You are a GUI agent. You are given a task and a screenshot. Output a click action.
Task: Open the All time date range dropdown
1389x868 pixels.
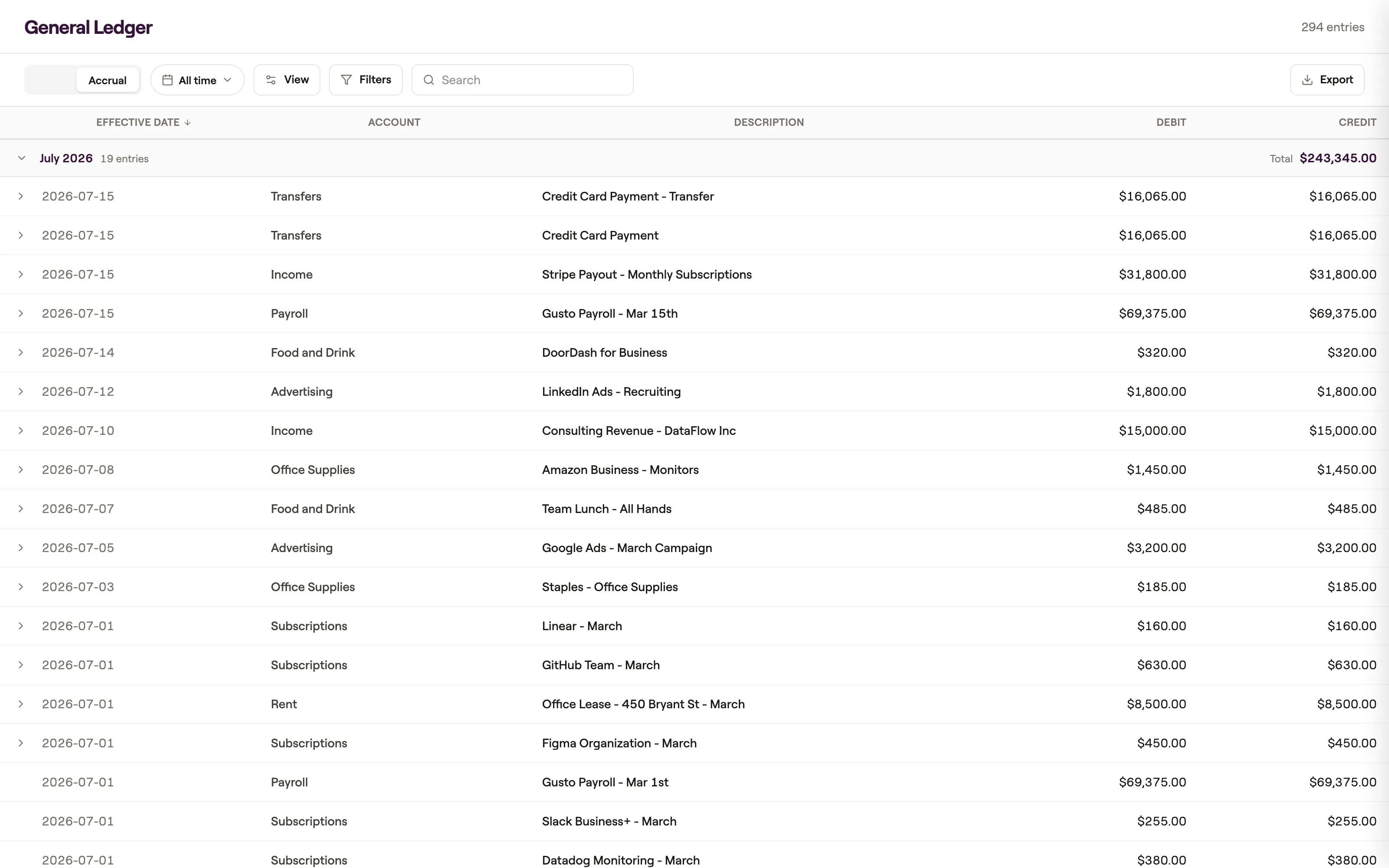[197, 80]
